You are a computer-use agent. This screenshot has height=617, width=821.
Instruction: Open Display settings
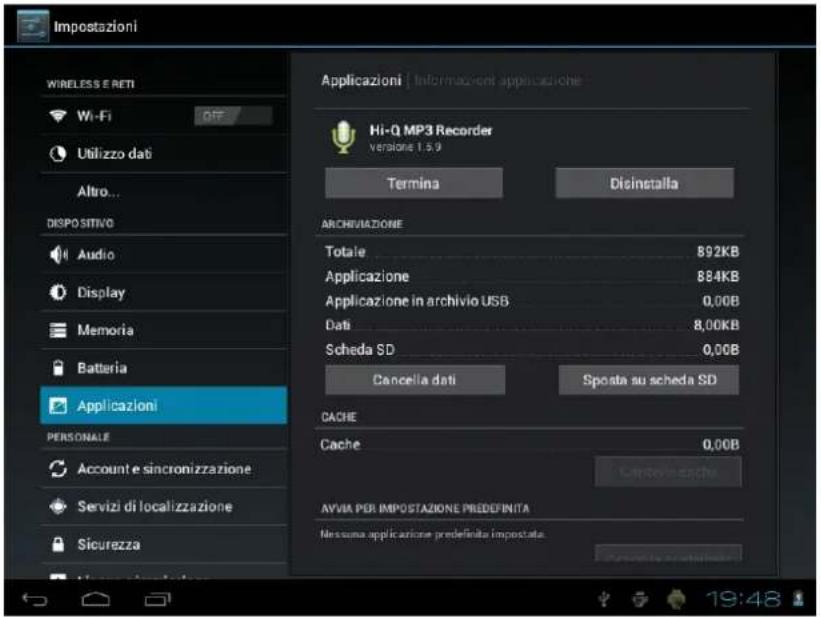pos(164,292)
